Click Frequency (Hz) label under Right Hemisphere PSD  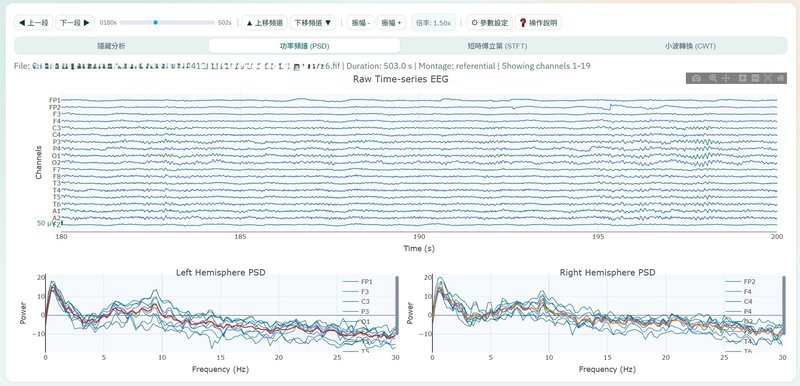(x=607, y=369)
